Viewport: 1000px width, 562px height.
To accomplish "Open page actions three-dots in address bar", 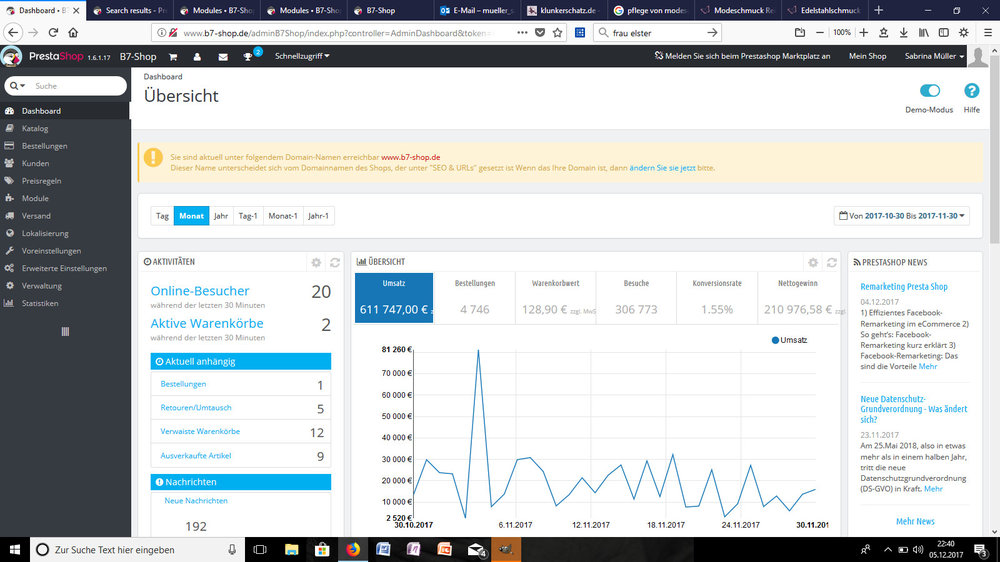I will 522,33.
